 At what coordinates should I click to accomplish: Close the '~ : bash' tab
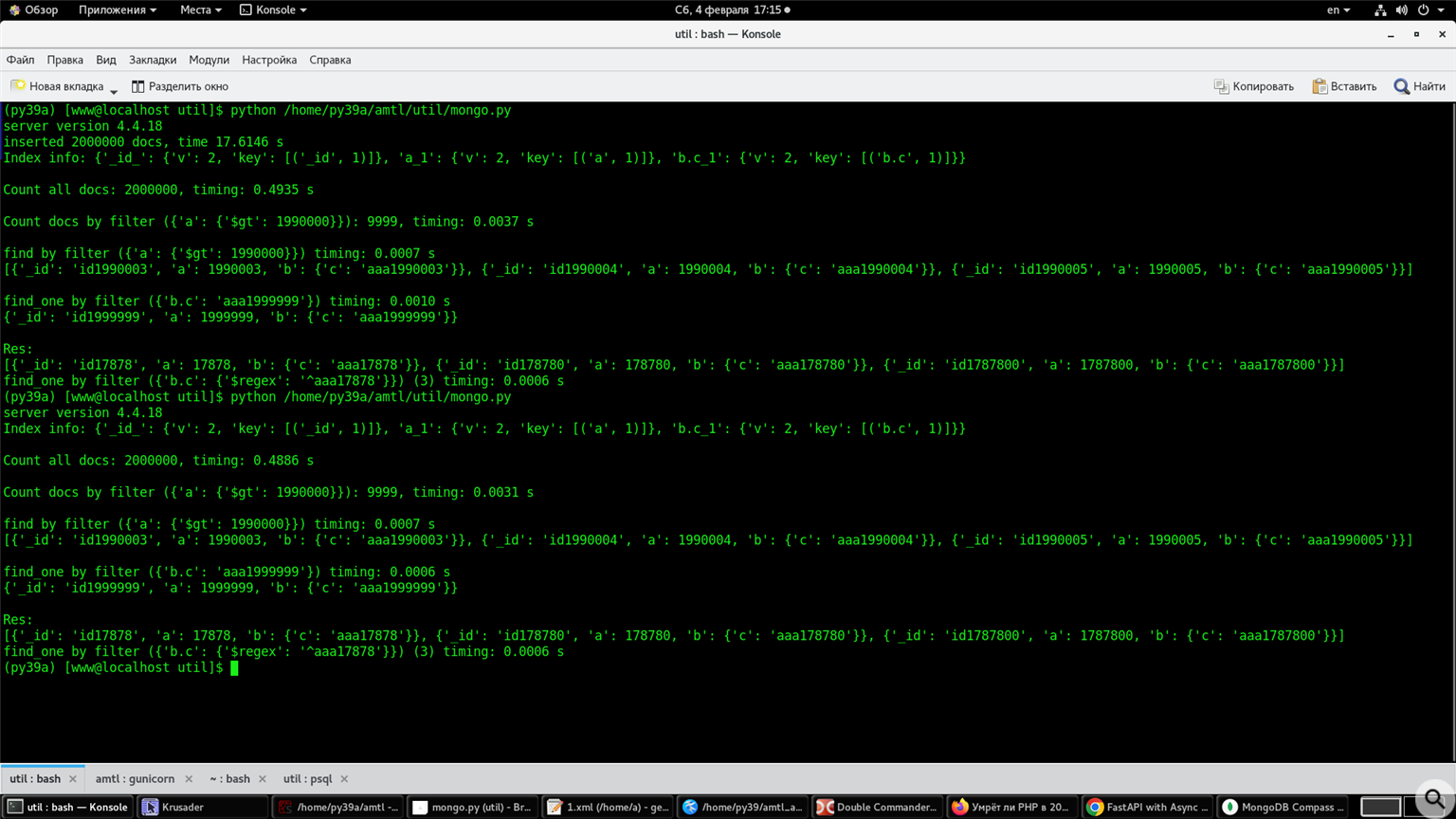click(x=263, y=779)
